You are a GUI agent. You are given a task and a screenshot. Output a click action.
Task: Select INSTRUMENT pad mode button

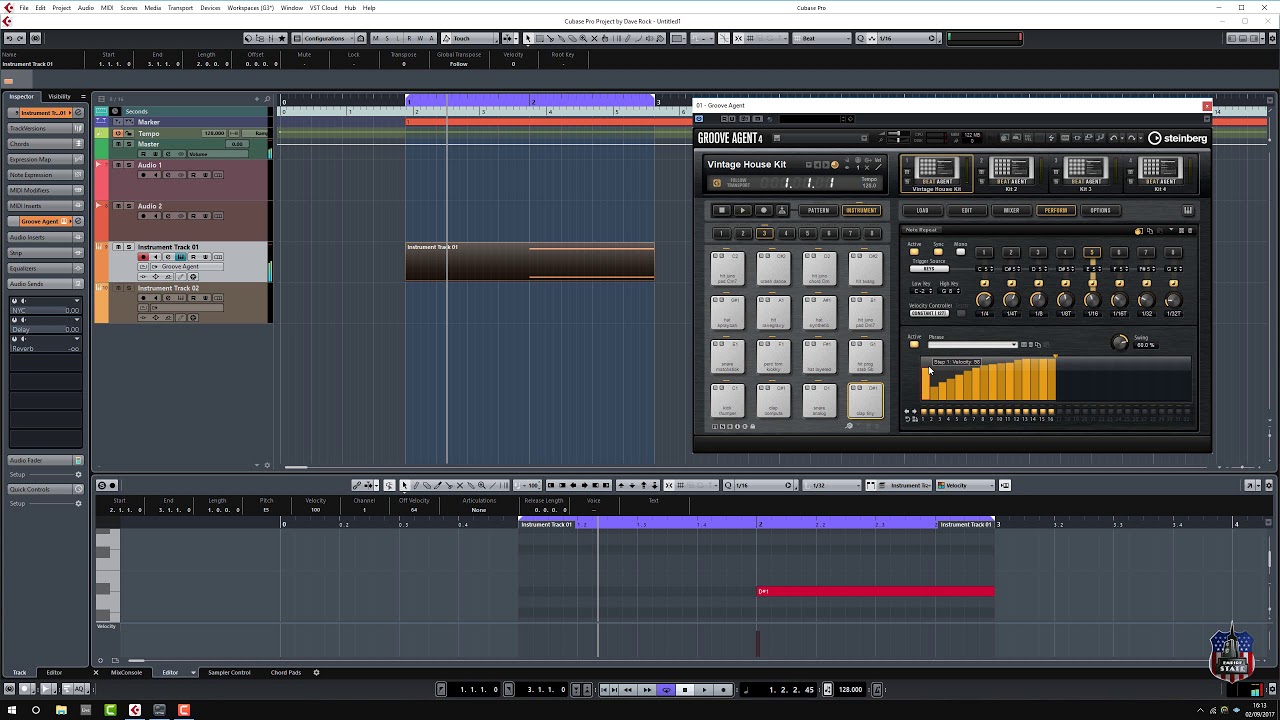pyautogui.click(x=861, y=210)
